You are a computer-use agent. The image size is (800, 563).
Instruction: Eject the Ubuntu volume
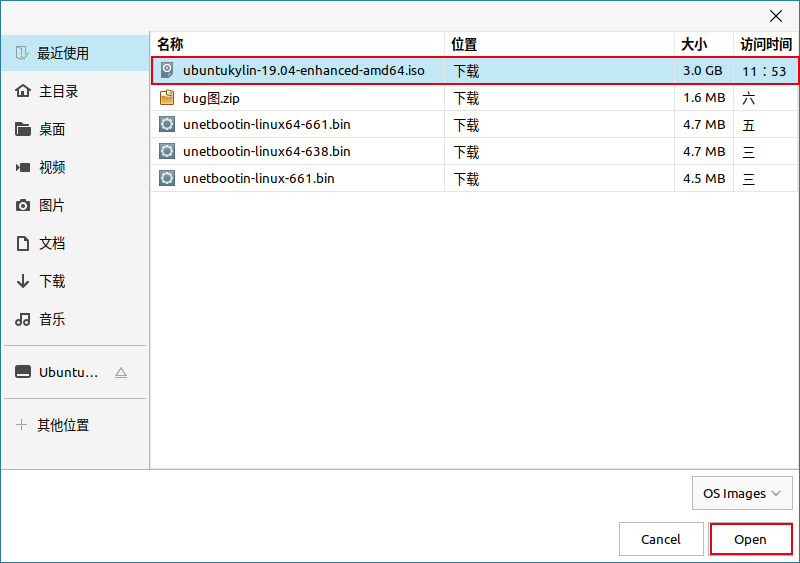point(121,373)
